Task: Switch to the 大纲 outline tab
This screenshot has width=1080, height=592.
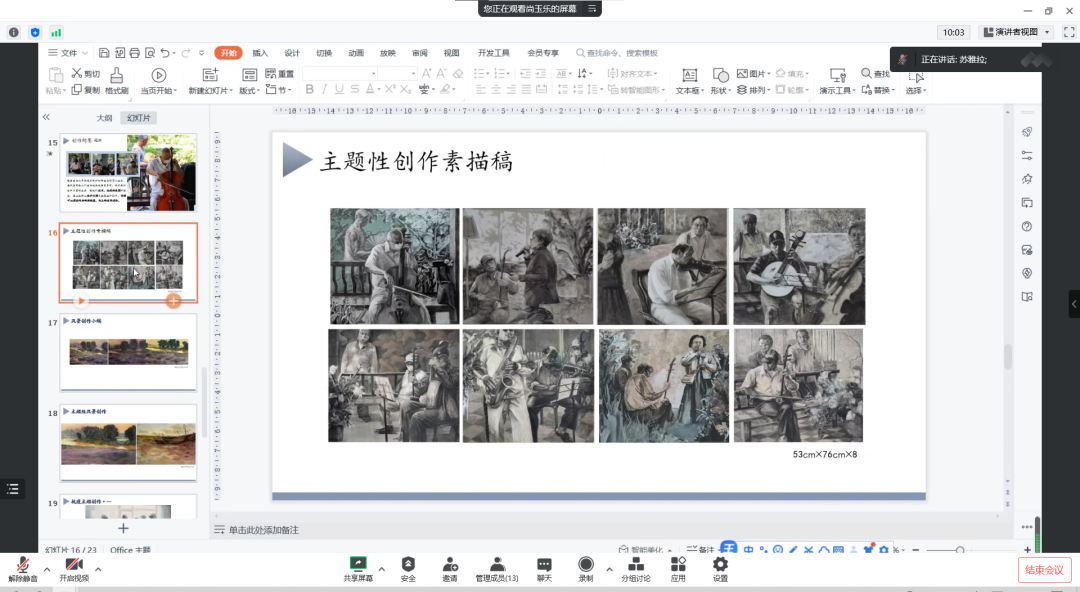Action: point(104,118)
